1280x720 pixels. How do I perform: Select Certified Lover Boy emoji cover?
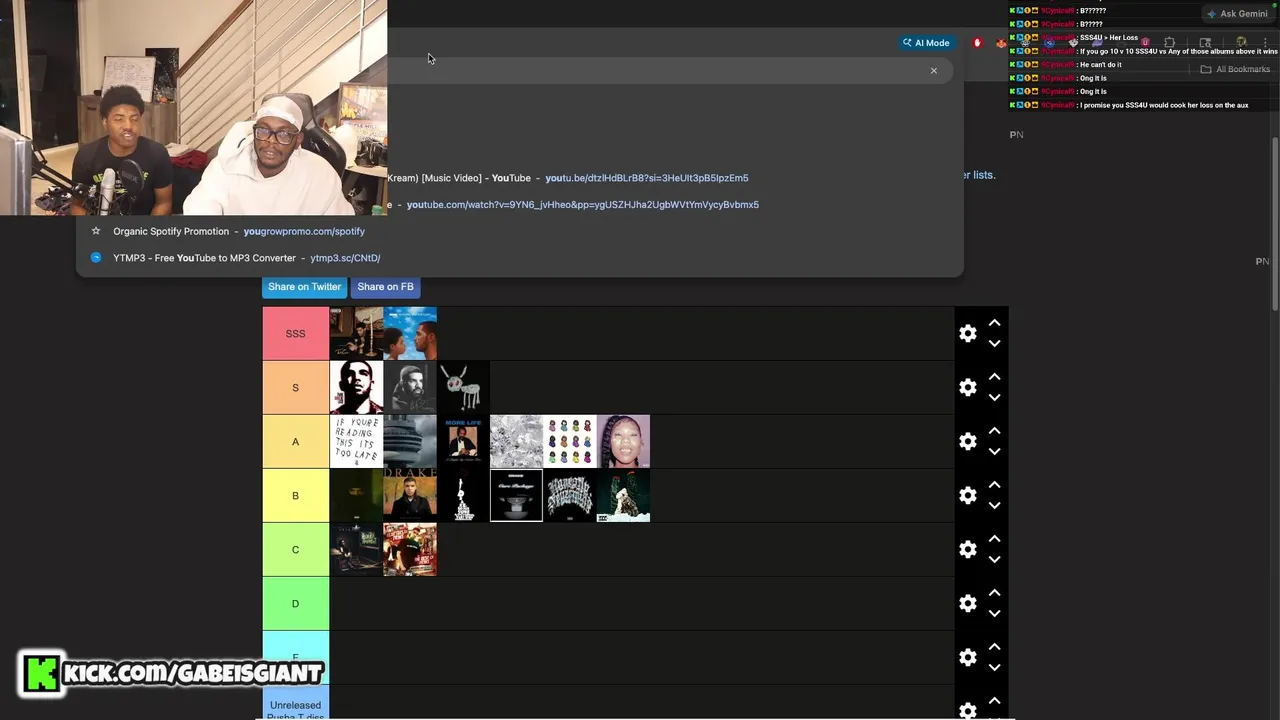coord(570,442)
